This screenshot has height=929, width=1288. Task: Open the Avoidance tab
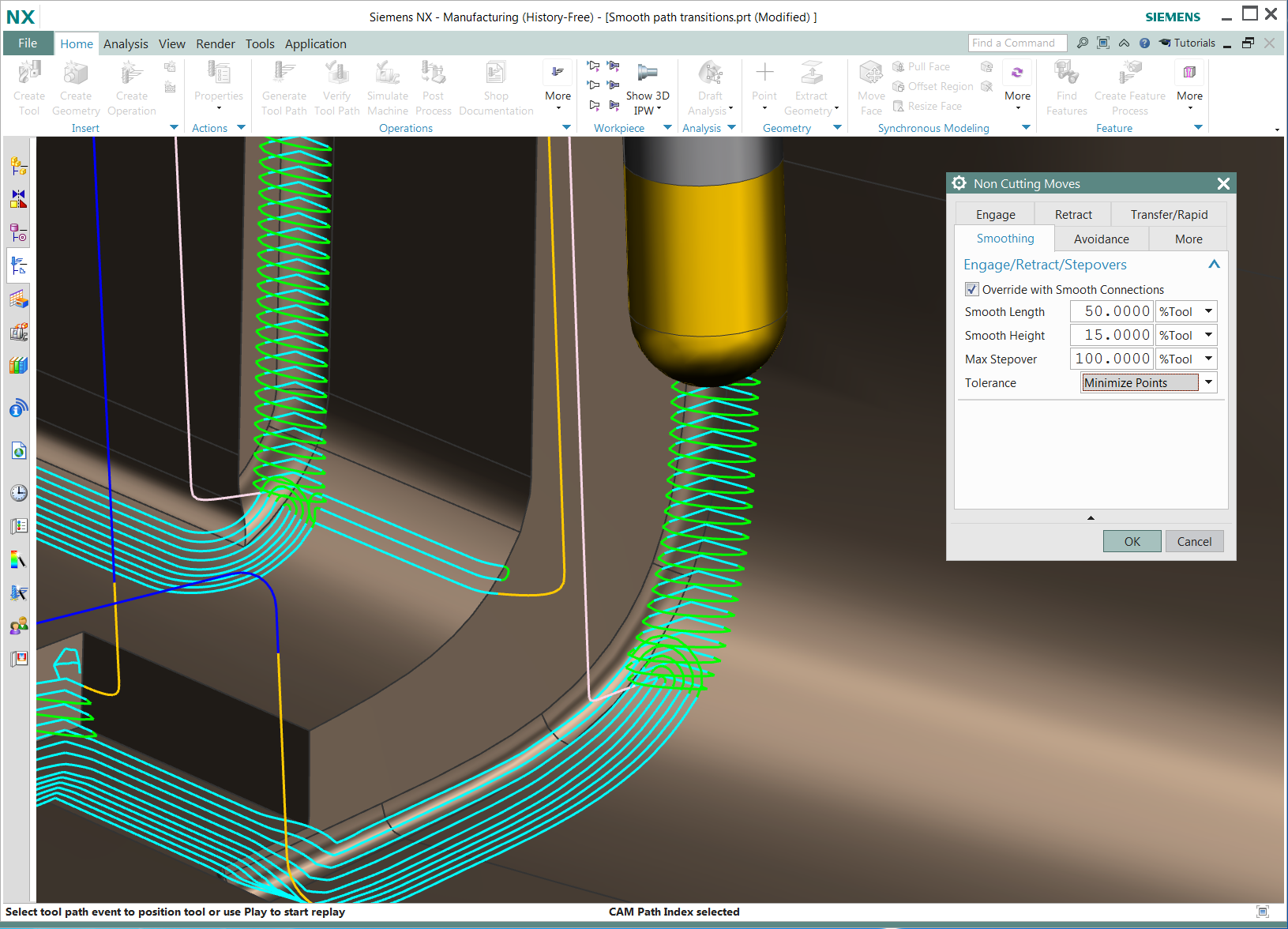click(1101, 239)
